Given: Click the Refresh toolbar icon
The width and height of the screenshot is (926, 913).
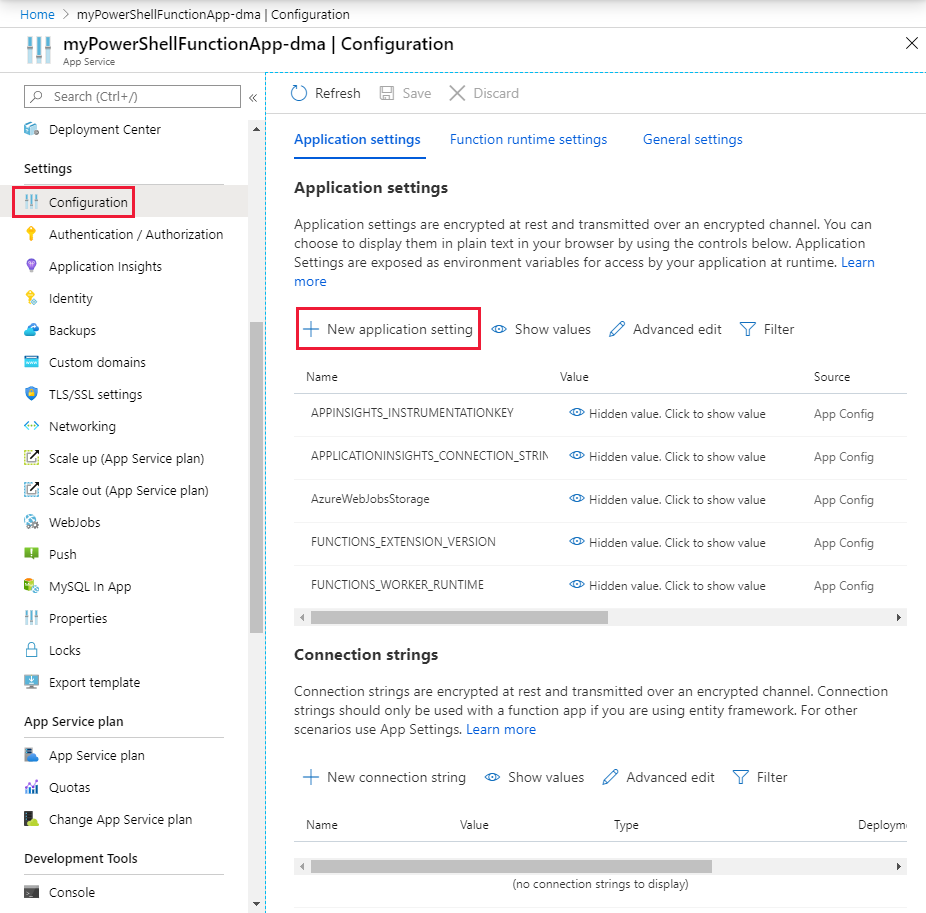Looking at the screenshot, I should (299, 93).
